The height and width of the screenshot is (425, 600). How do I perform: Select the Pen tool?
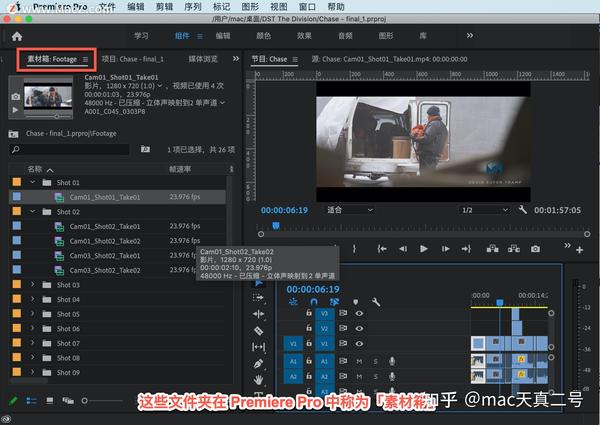(x=258, y=363)
